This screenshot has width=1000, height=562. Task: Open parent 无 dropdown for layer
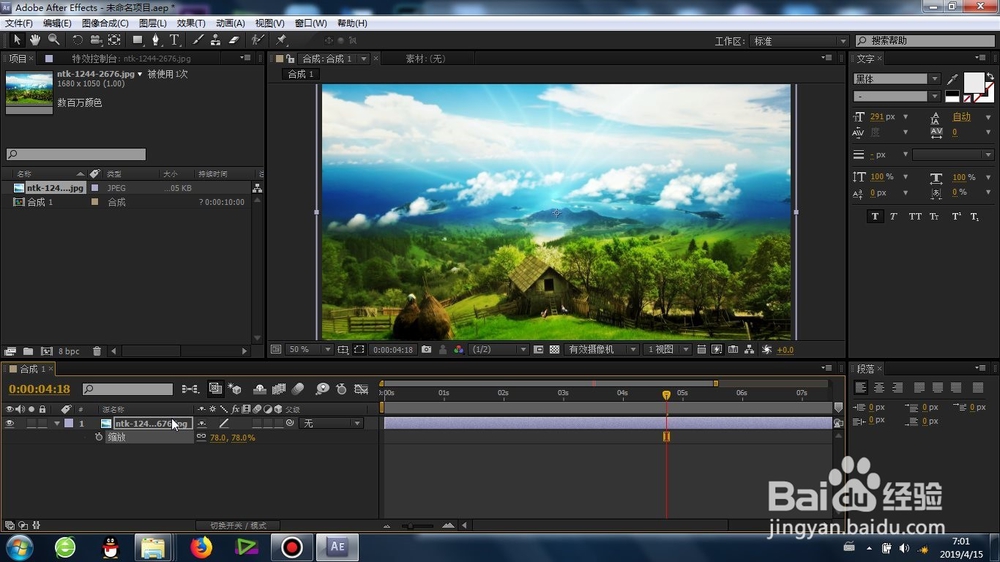(x=332, y=423)
